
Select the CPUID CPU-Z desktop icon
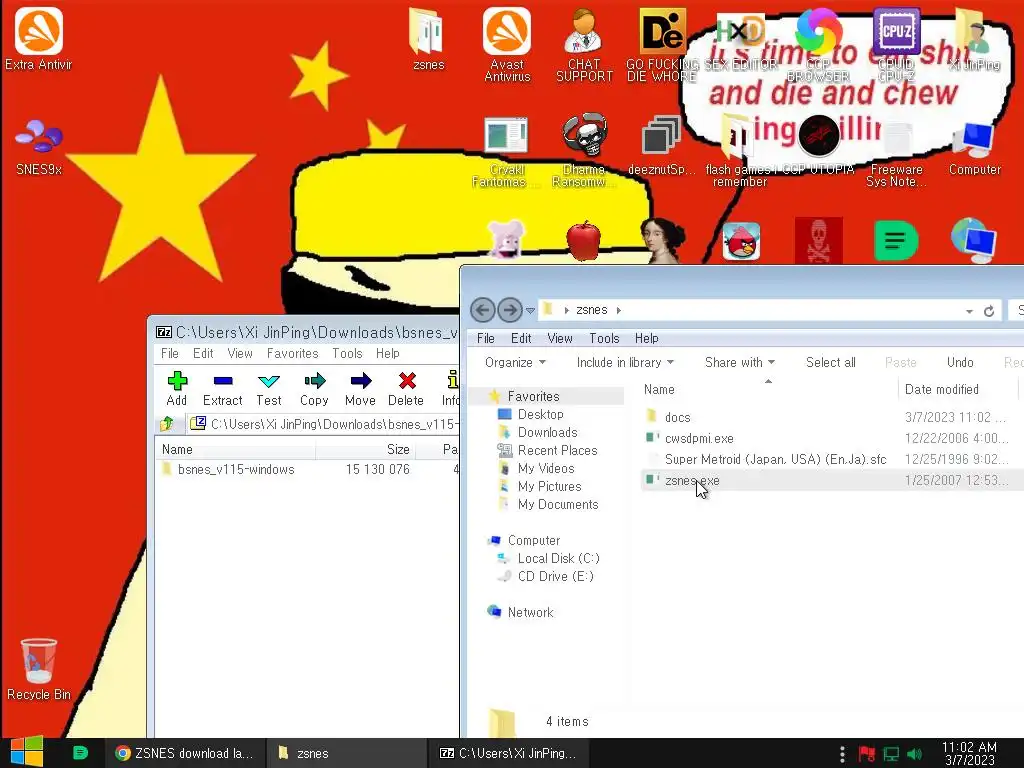click(x=897, y=44)
